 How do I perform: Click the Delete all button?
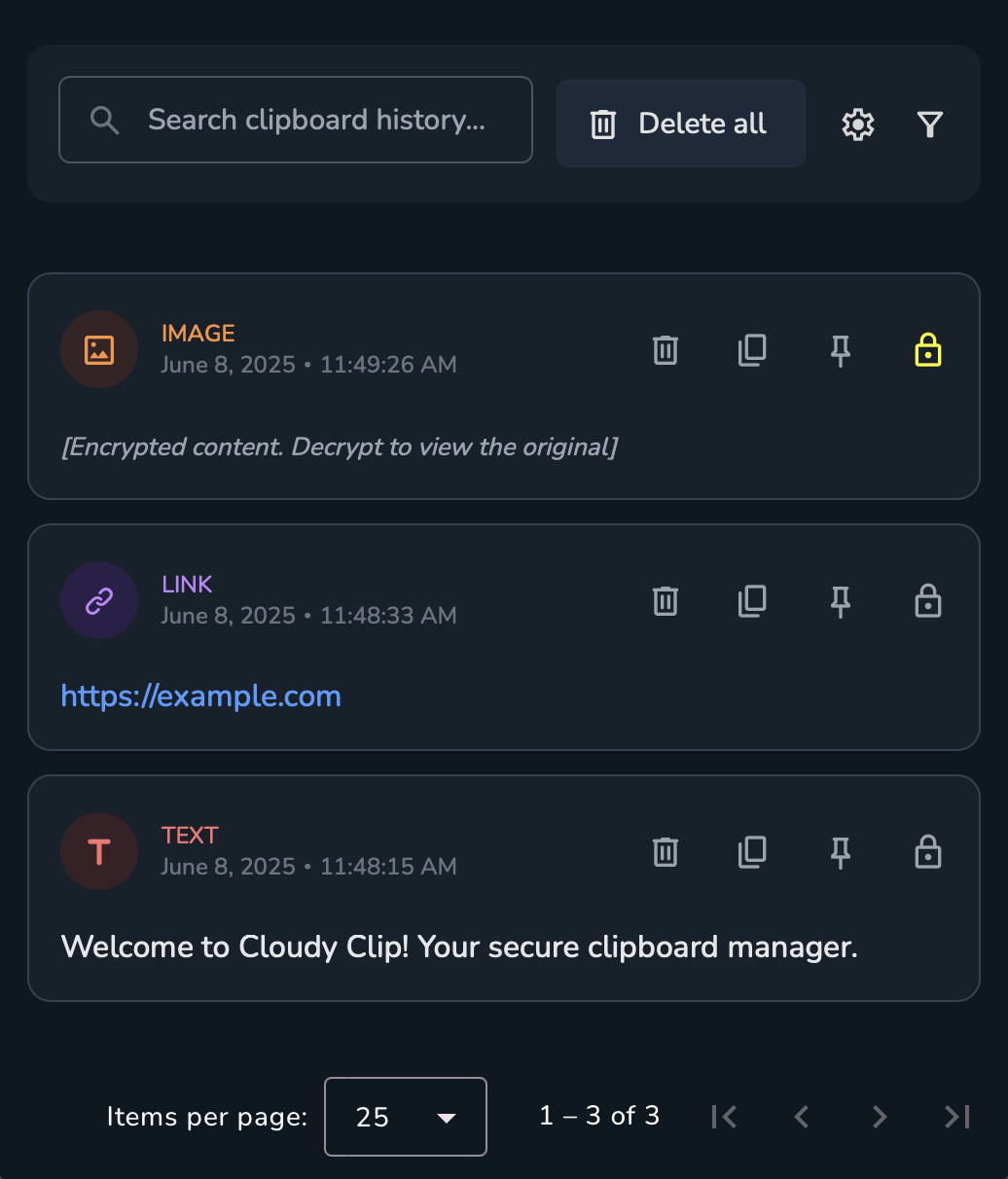point(681,124)
